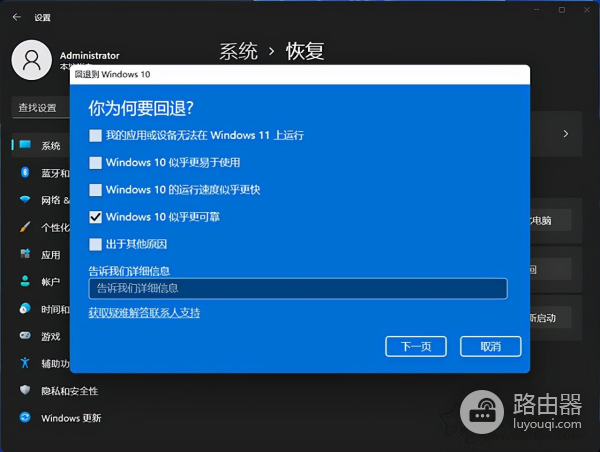Expand the recovery option chevron arrow

click(x=566, y=134)
